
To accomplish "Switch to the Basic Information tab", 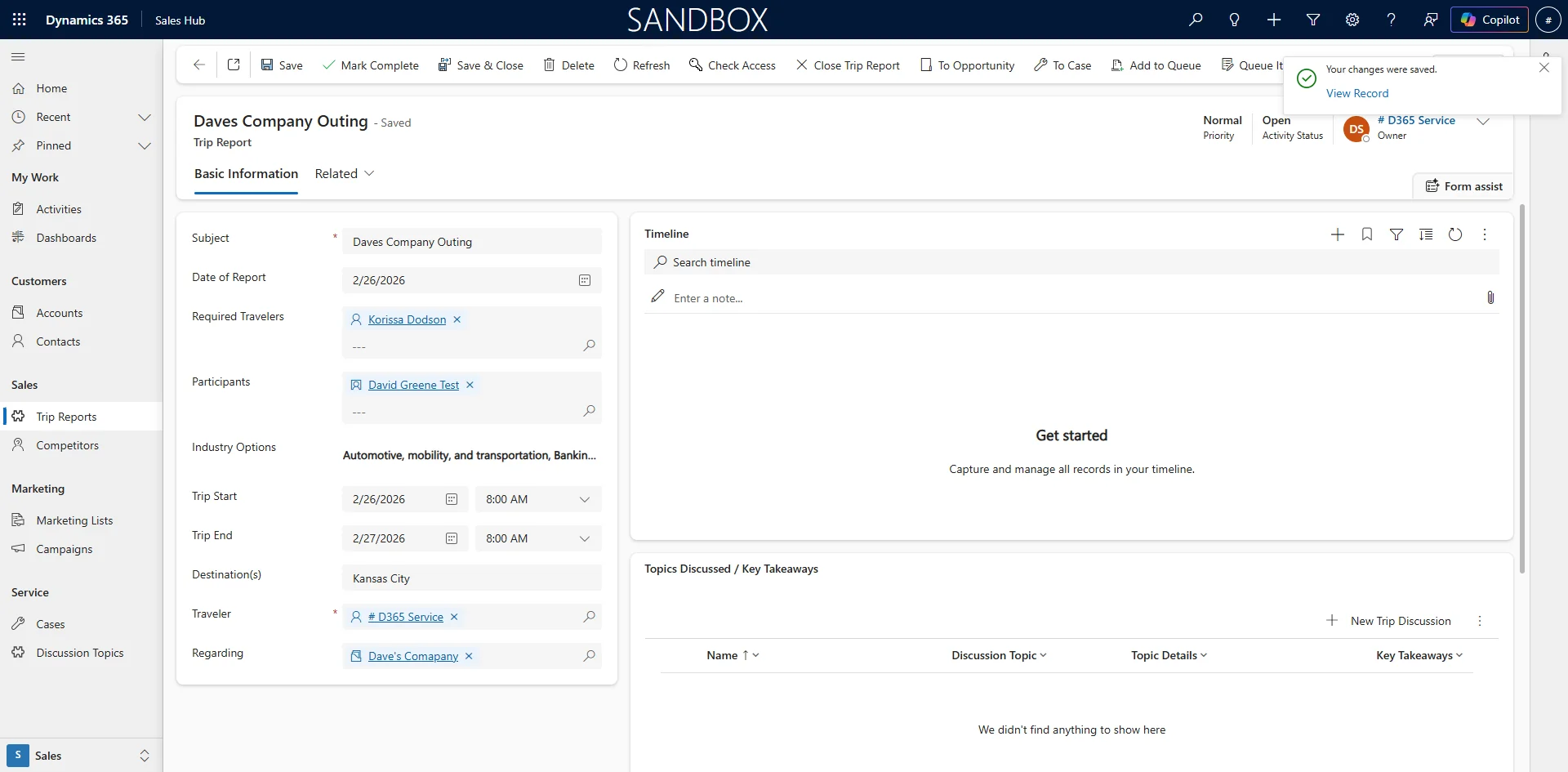I will pos(245,173).
